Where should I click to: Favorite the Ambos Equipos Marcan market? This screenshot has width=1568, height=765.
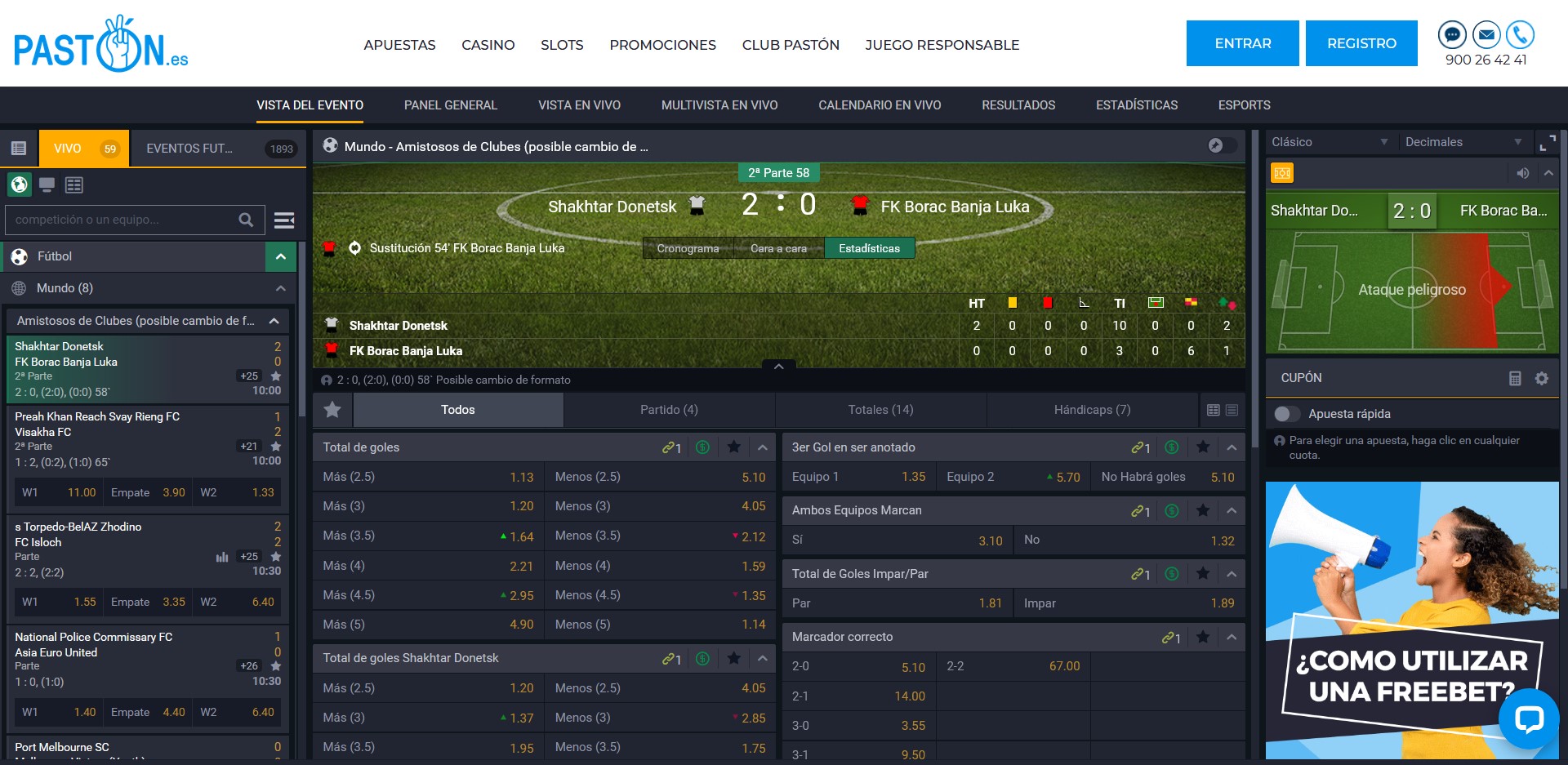point(1203,510)
